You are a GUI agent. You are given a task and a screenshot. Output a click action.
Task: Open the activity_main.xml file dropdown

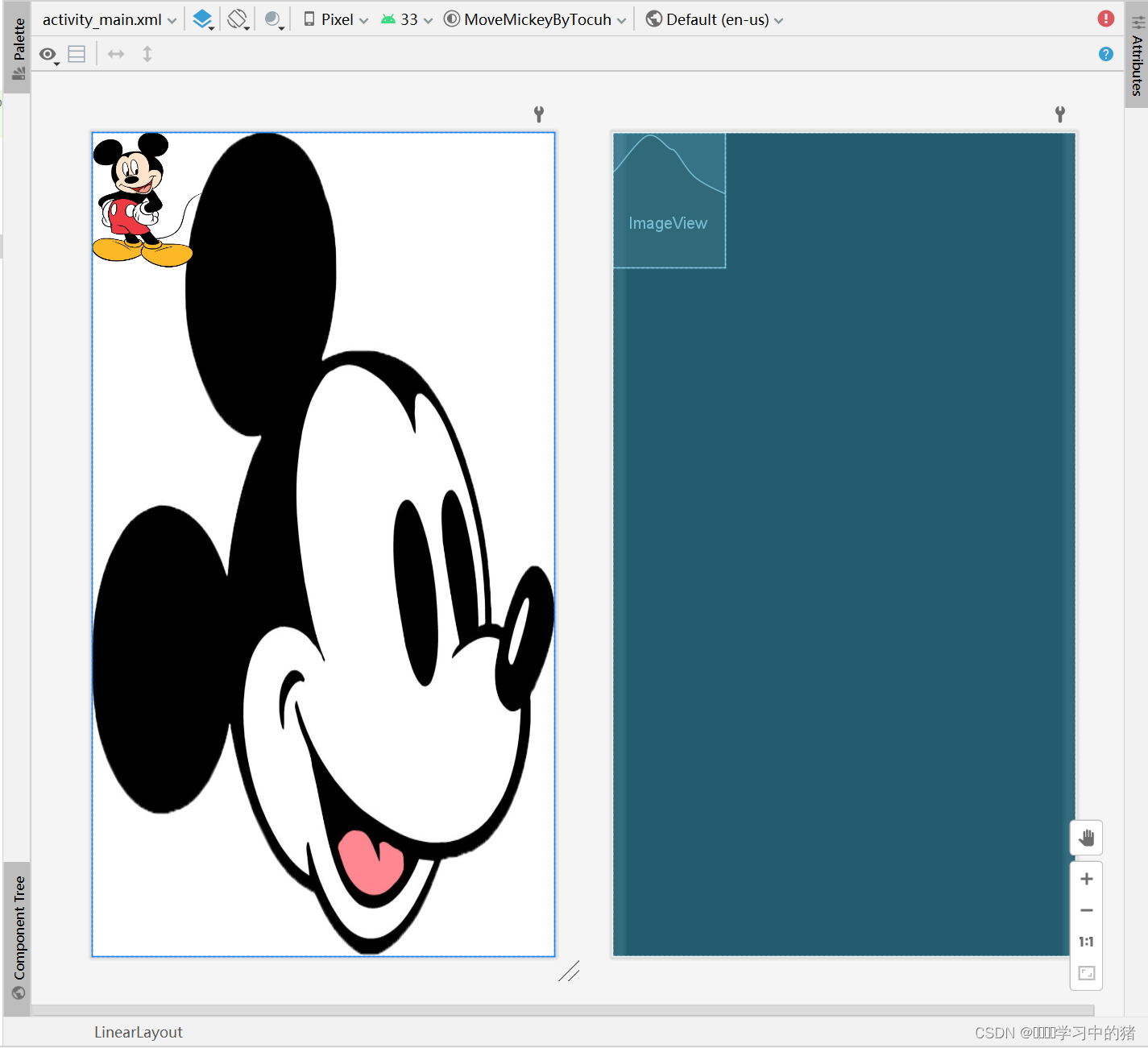[110, 19]
